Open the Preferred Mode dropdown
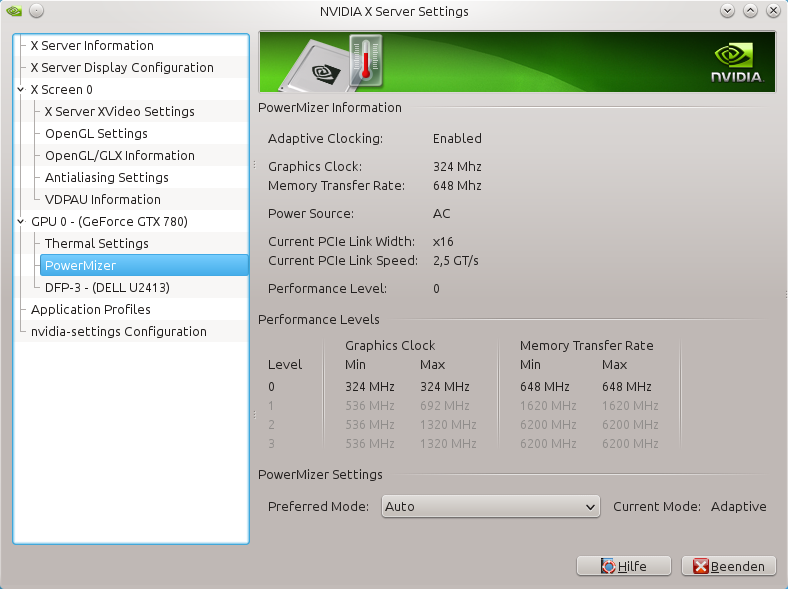788x589 pixels. coord(490,507)
